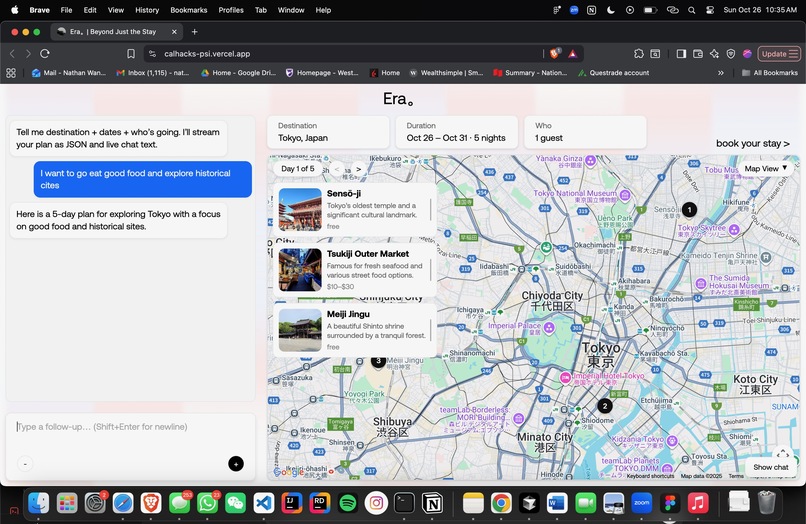This screenshot has height=524, width=806.
Task: Click the browser forward arrow
Action: point(28,53)
